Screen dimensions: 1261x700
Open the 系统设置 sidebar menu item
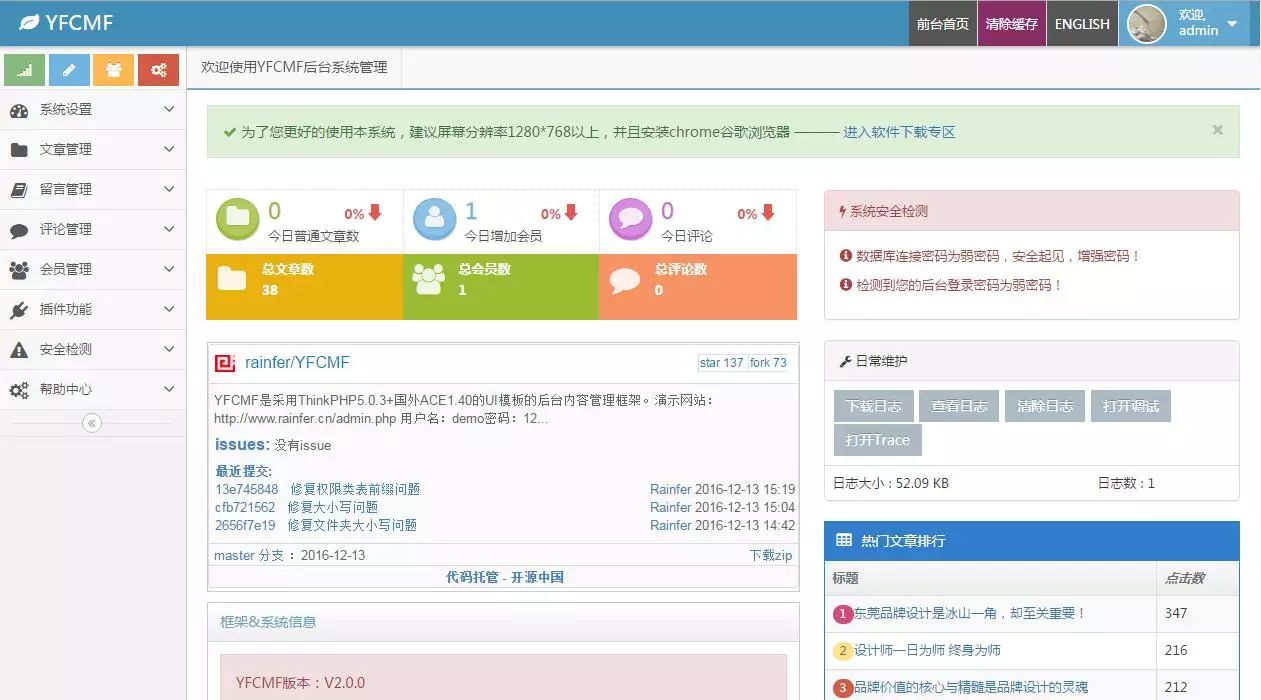(x=93, y=109)
